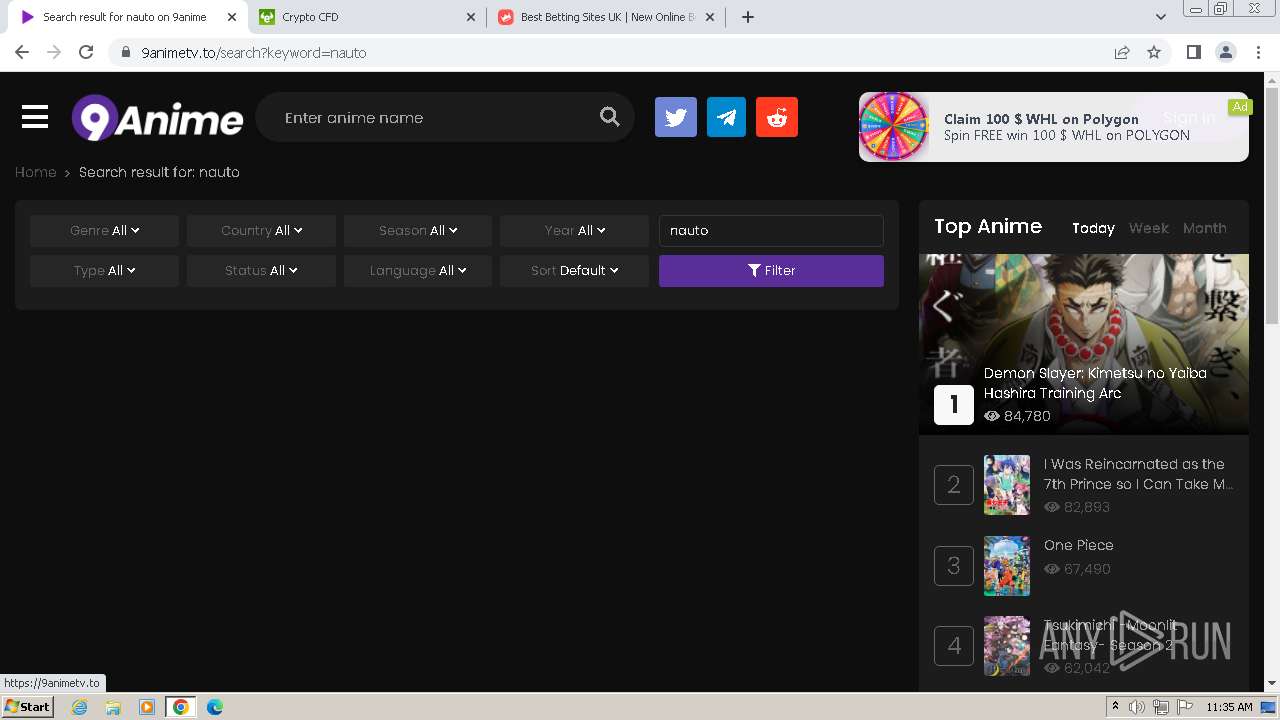This screenshot has height=720, width=1280.
Task: Expand the Year filter dropdown
Action: (575, 231)
